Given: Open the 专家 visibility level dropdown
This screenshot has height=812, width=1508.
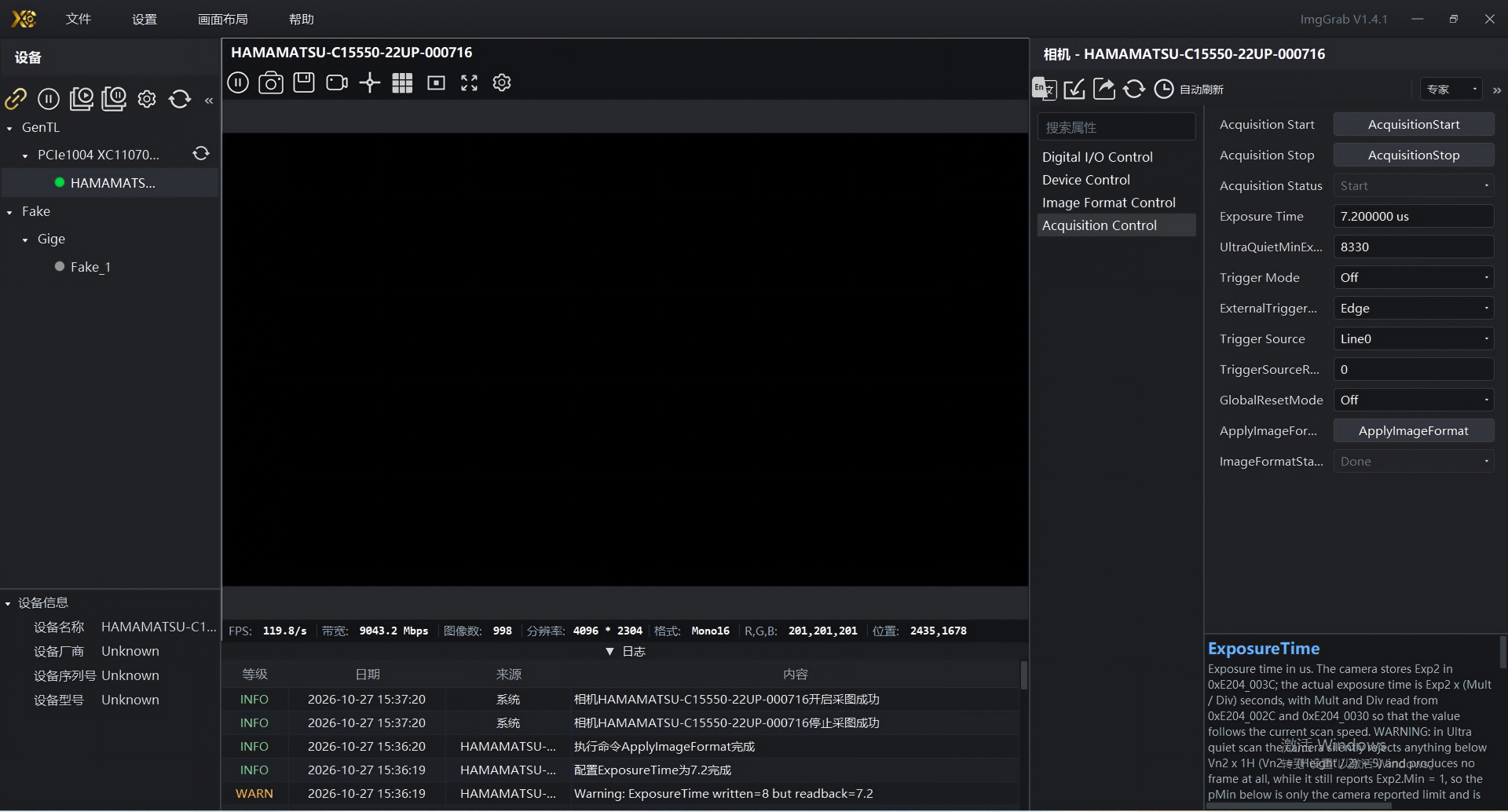Looking at the screenshot, I should (x=1451, y=90).
